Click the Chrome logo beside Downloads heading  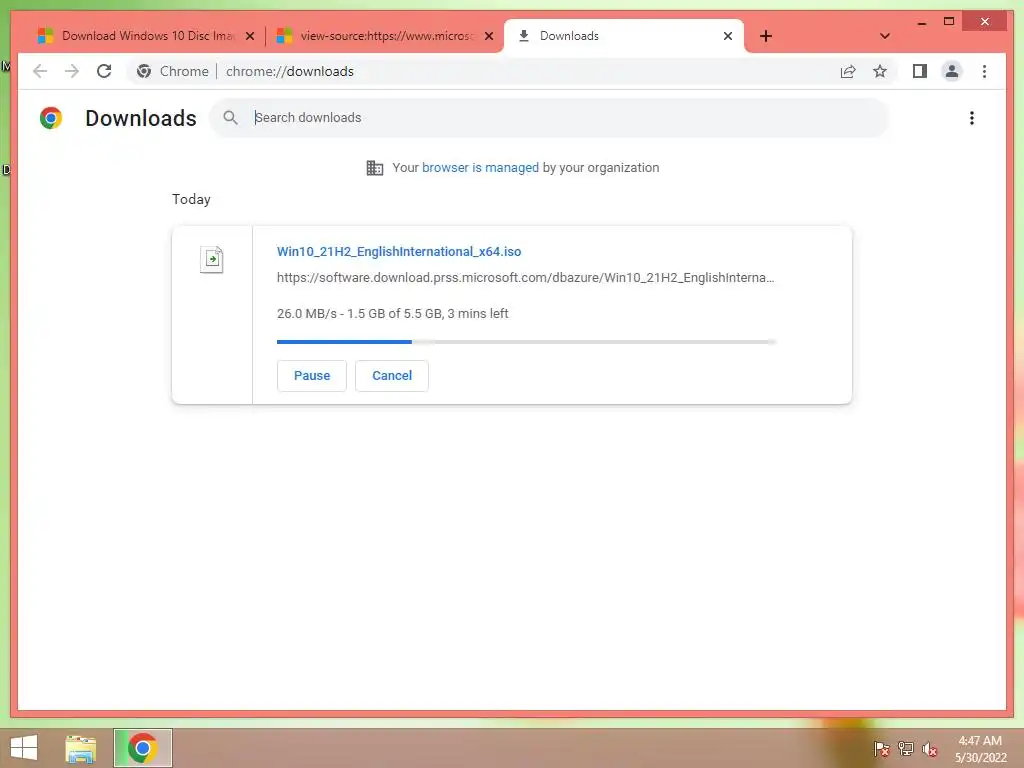[x=51, y=118]
